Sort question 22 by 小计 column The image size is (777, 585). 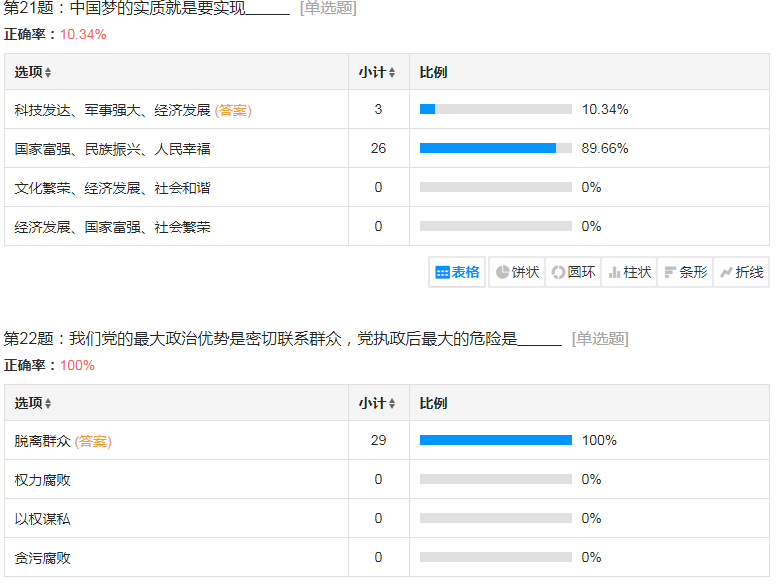(x=377, y=403)
